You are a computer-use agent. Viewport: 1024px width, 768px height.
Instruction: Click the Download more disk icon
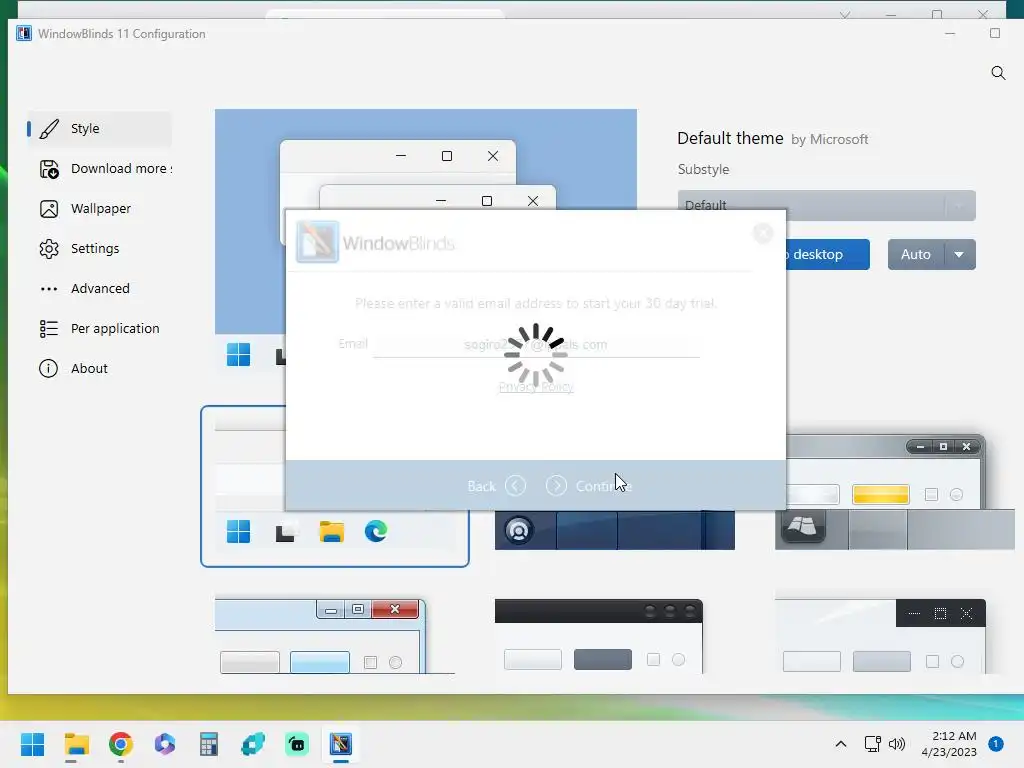pos(49,169)
